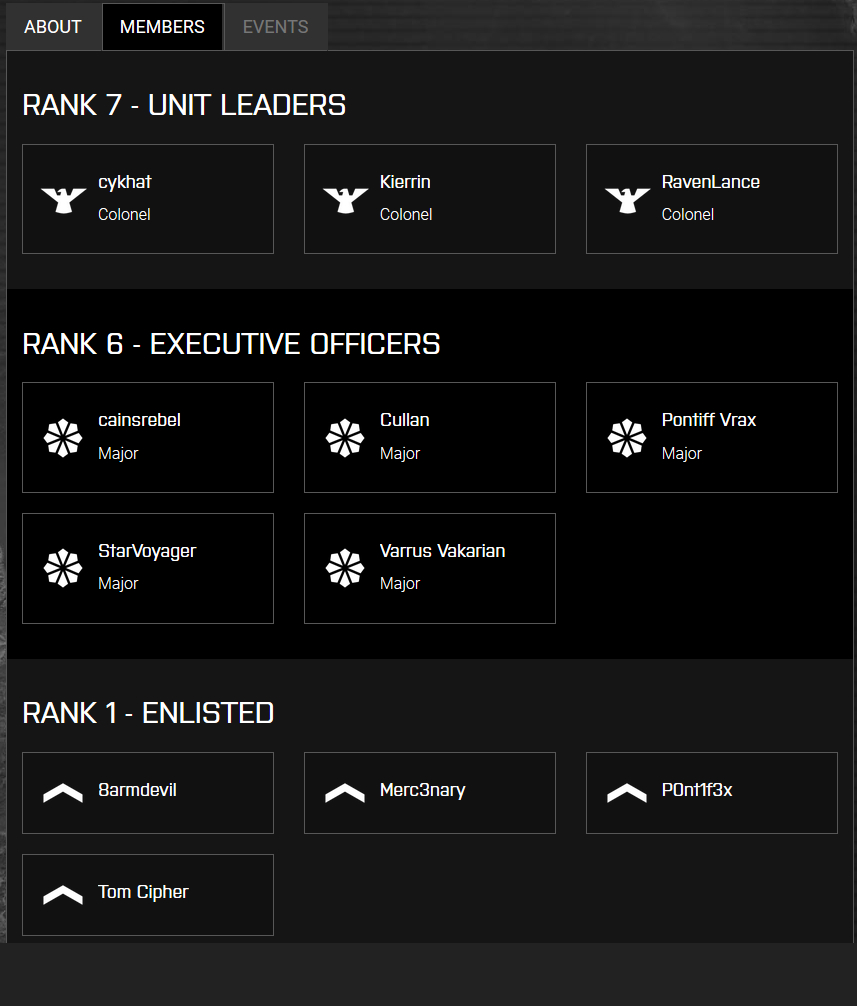This screenshot has height=1006, width=857.
Task: Click Merc3nary's enlisted chevron icon
Action: click(x=345, y=793)
